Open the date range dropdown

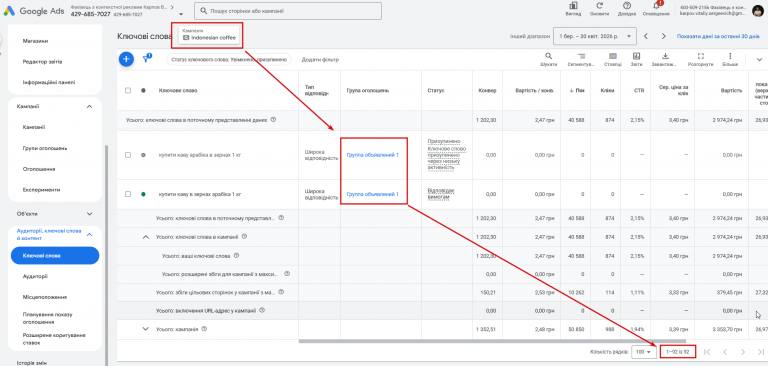[x=595, y=36]
